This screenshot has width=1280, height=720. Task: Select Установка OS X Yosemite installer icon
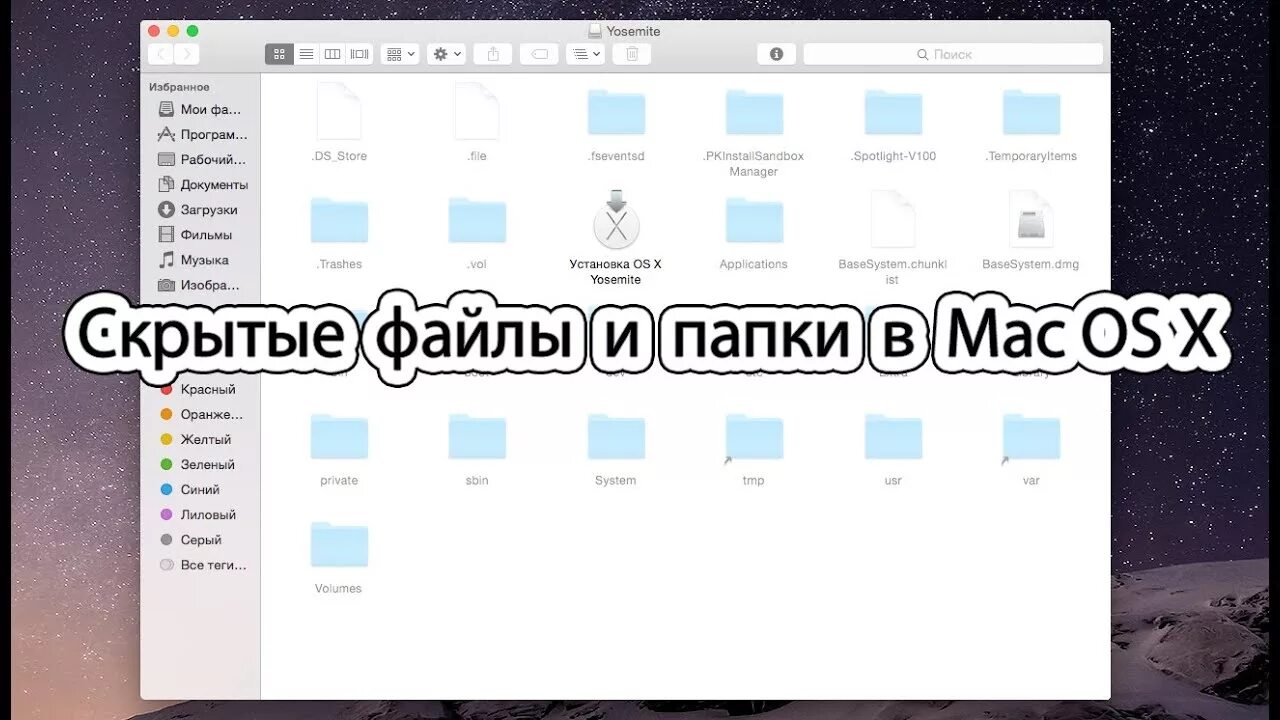616,219
